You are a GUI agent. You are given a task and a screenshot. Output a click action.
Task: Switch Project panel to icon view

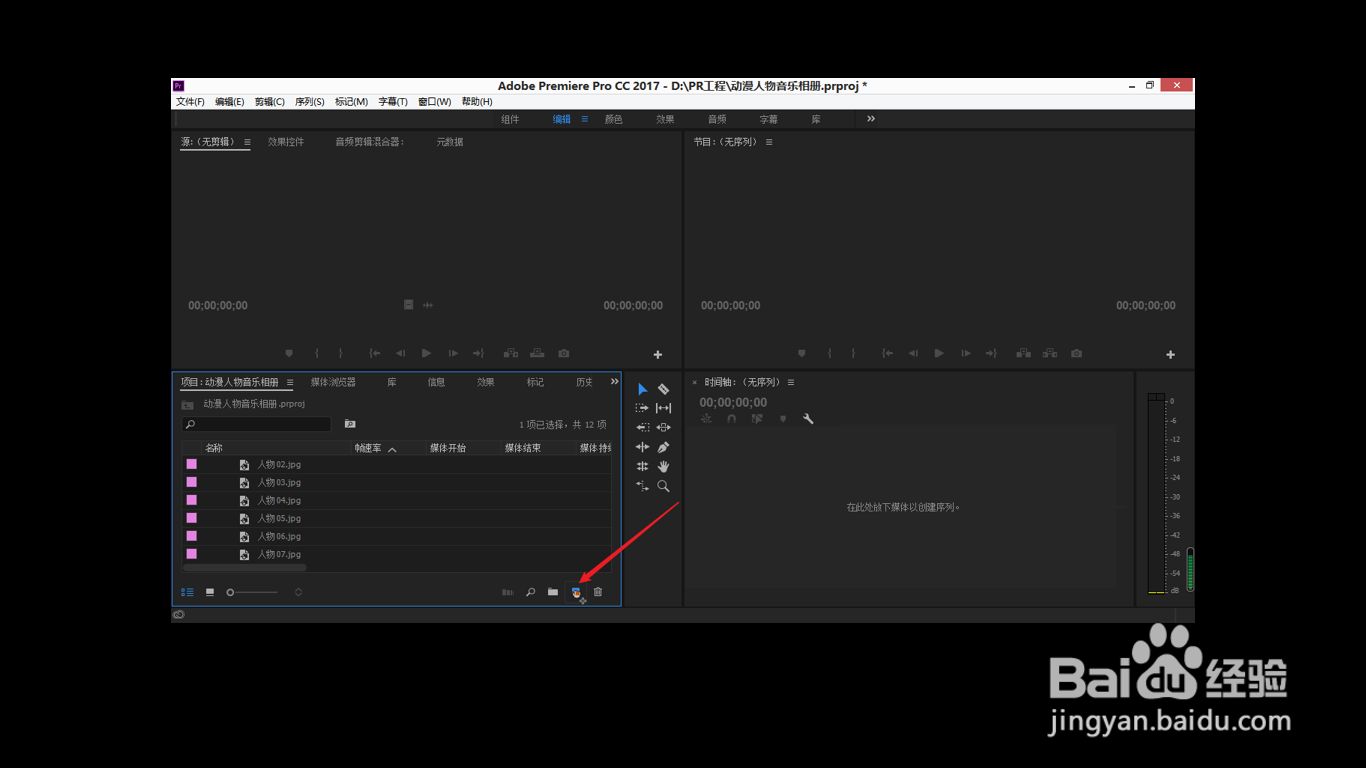point(210,592)
